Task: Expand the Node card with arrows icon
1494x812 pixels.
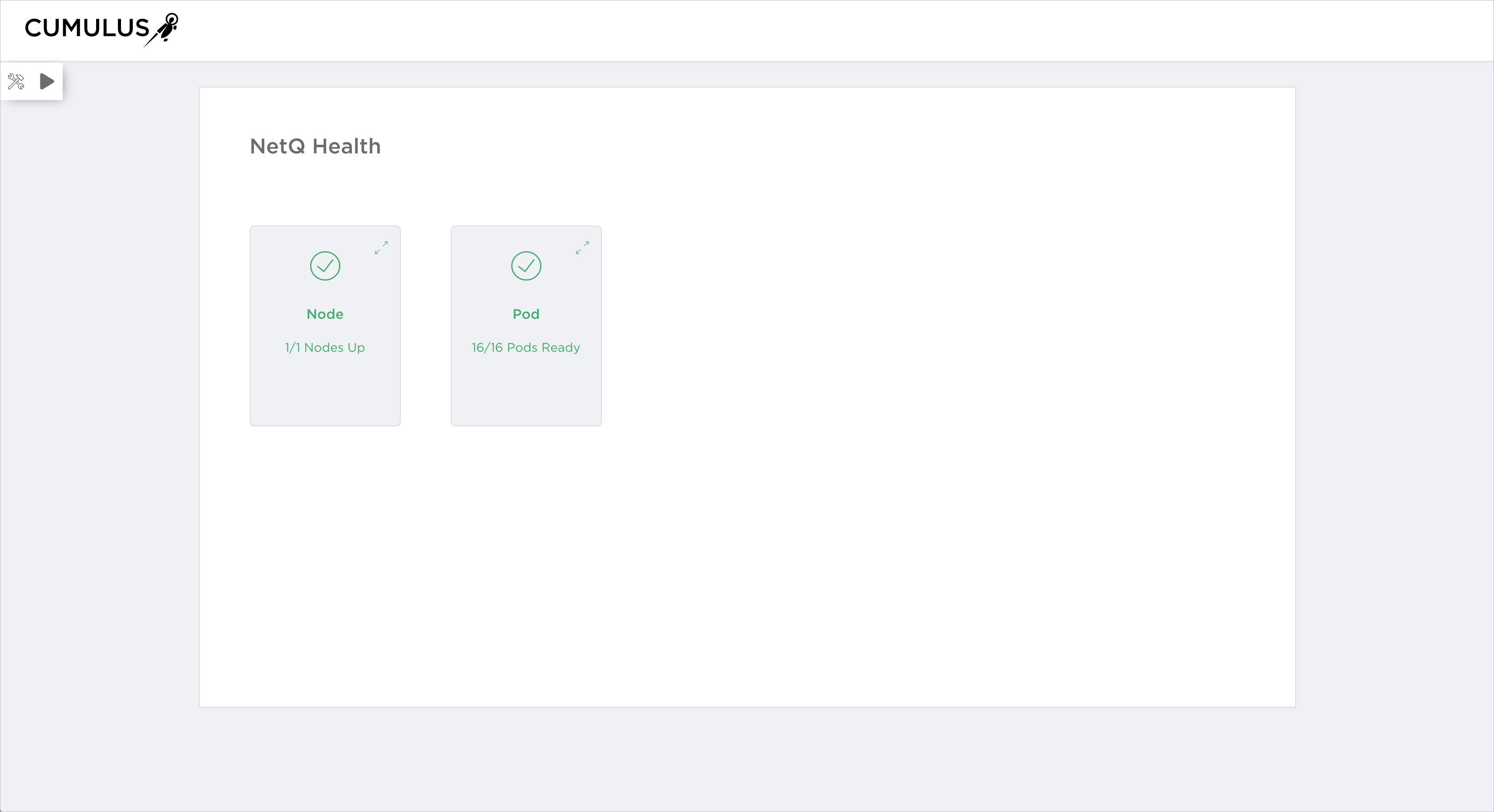Action: tap(381, 248)
